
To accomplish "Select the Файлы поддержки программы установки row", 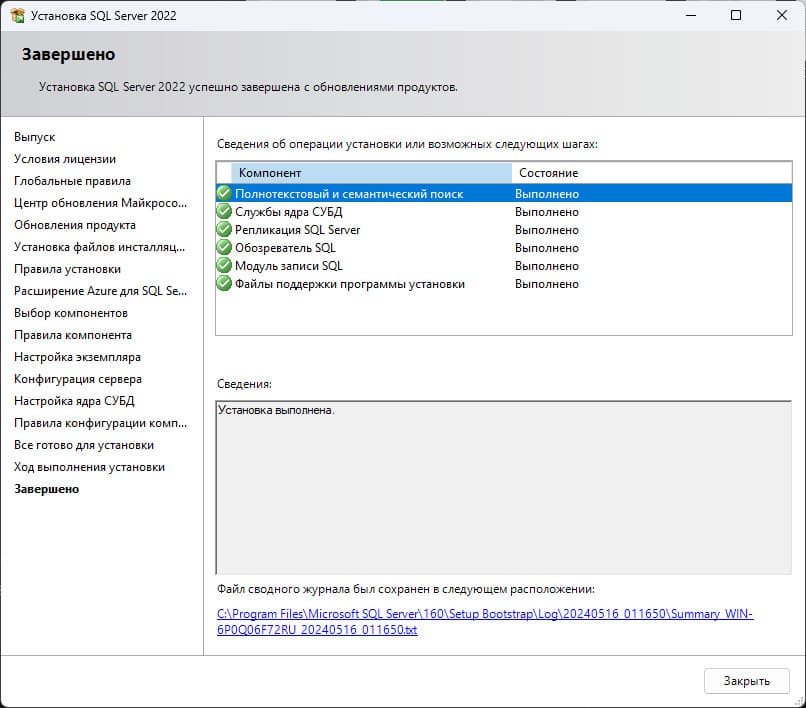I will [x=504, y=283].
